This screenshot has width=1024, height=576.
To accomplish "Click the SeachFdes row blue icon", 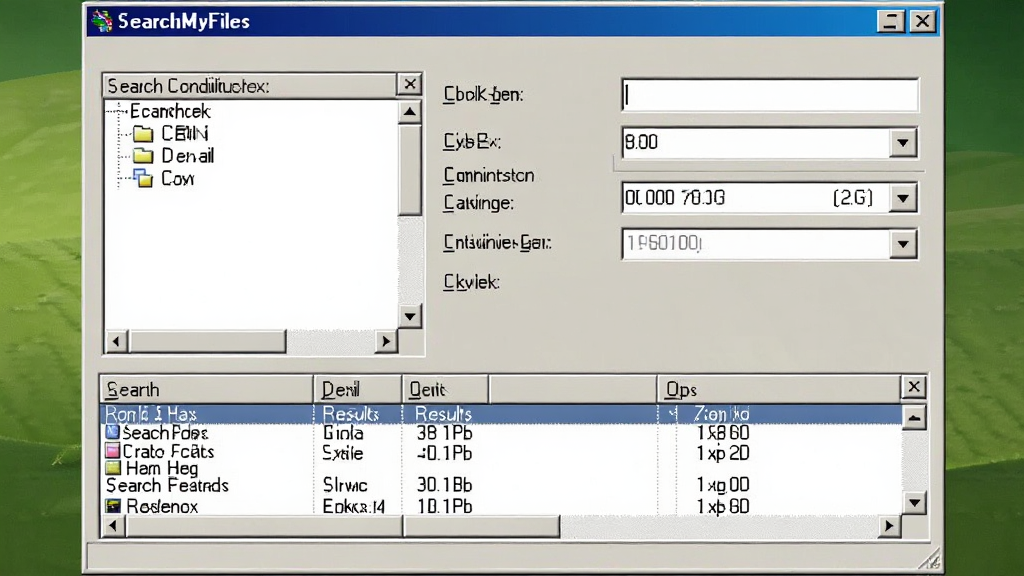I will pos(112,432).
